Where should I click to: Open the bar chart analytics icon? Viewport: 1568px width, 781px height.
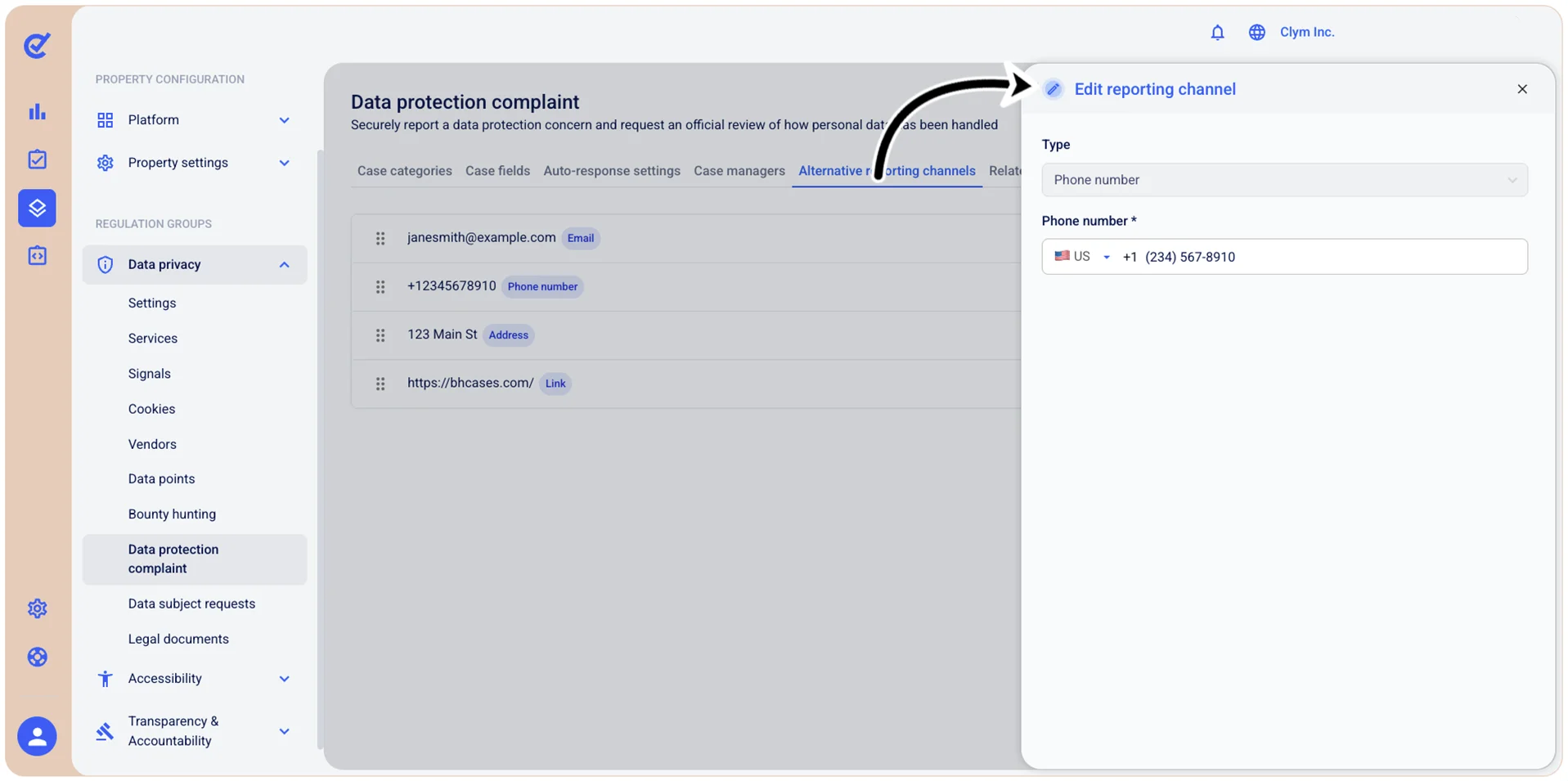pos(38,112)
